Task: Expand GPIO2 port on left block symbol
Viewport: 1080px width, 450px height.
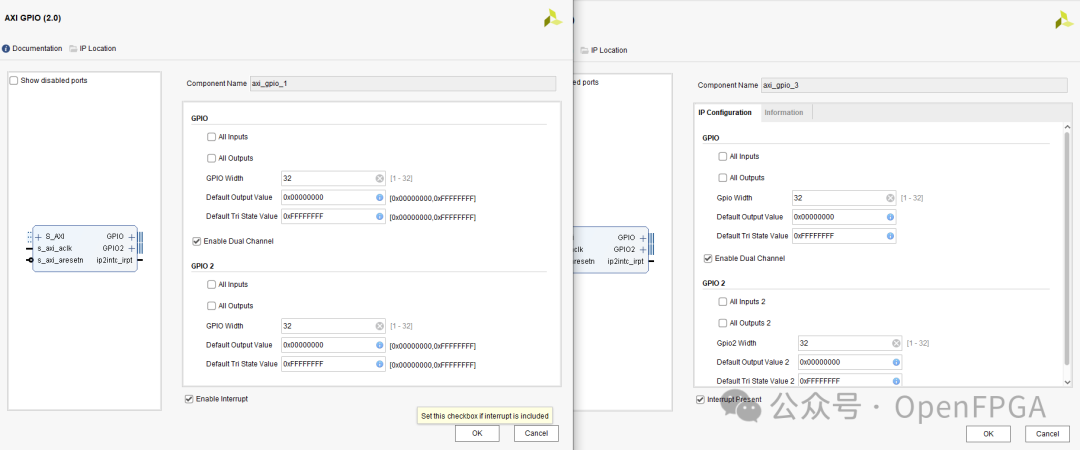Action: click(x=131, y=248)
